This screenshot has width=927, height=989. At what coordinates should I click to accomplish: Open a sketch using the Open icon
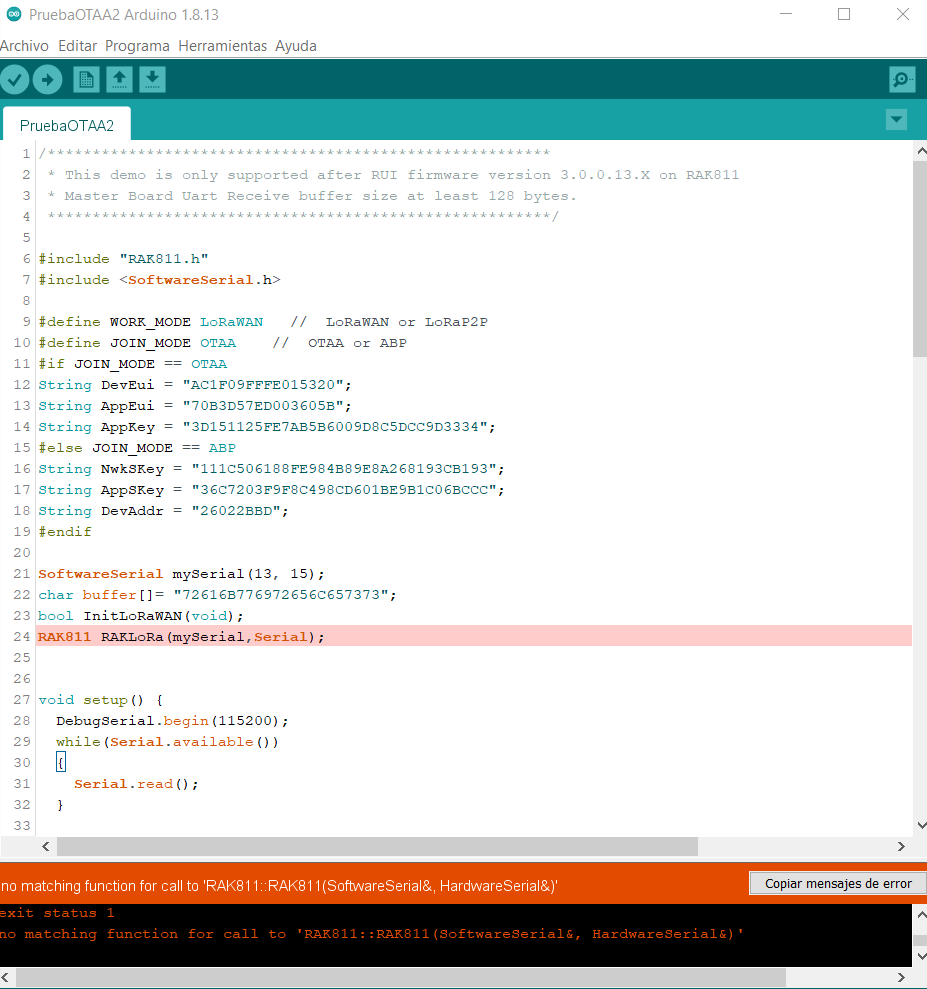click(x=119, y=80)
